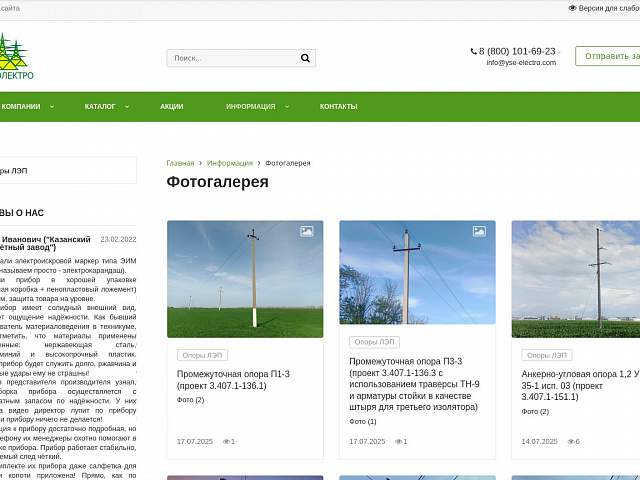Screen dimensions: 640x480
Task: Click Опоры ЛЭП tag on П3-3 card
Action: click(x=374, y=342)
